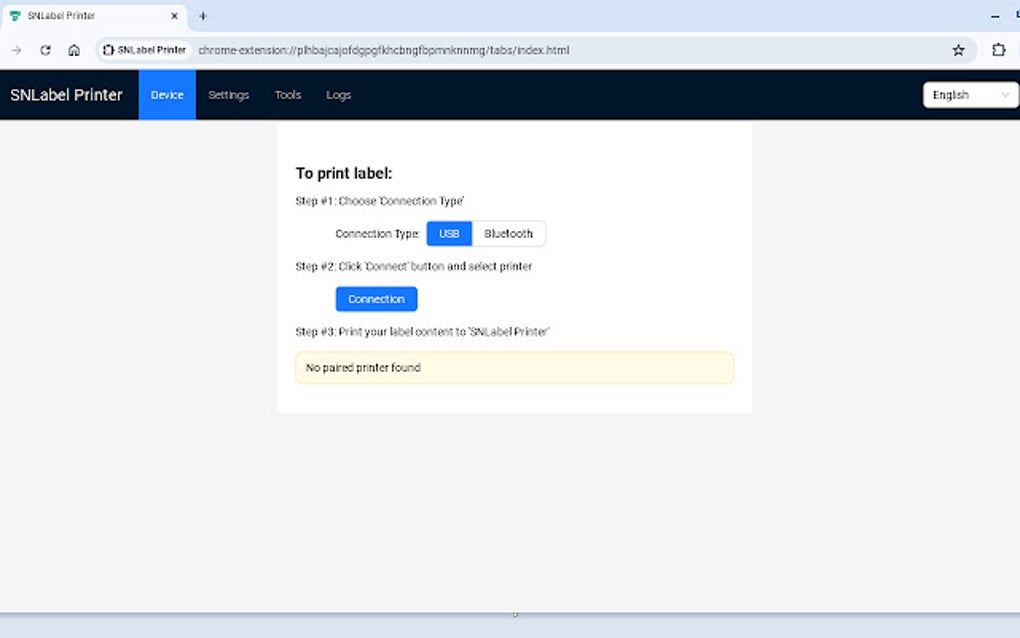Click the 'No paired printer found' notice
The image size is (1020, 638).
(x=513, y=367)
